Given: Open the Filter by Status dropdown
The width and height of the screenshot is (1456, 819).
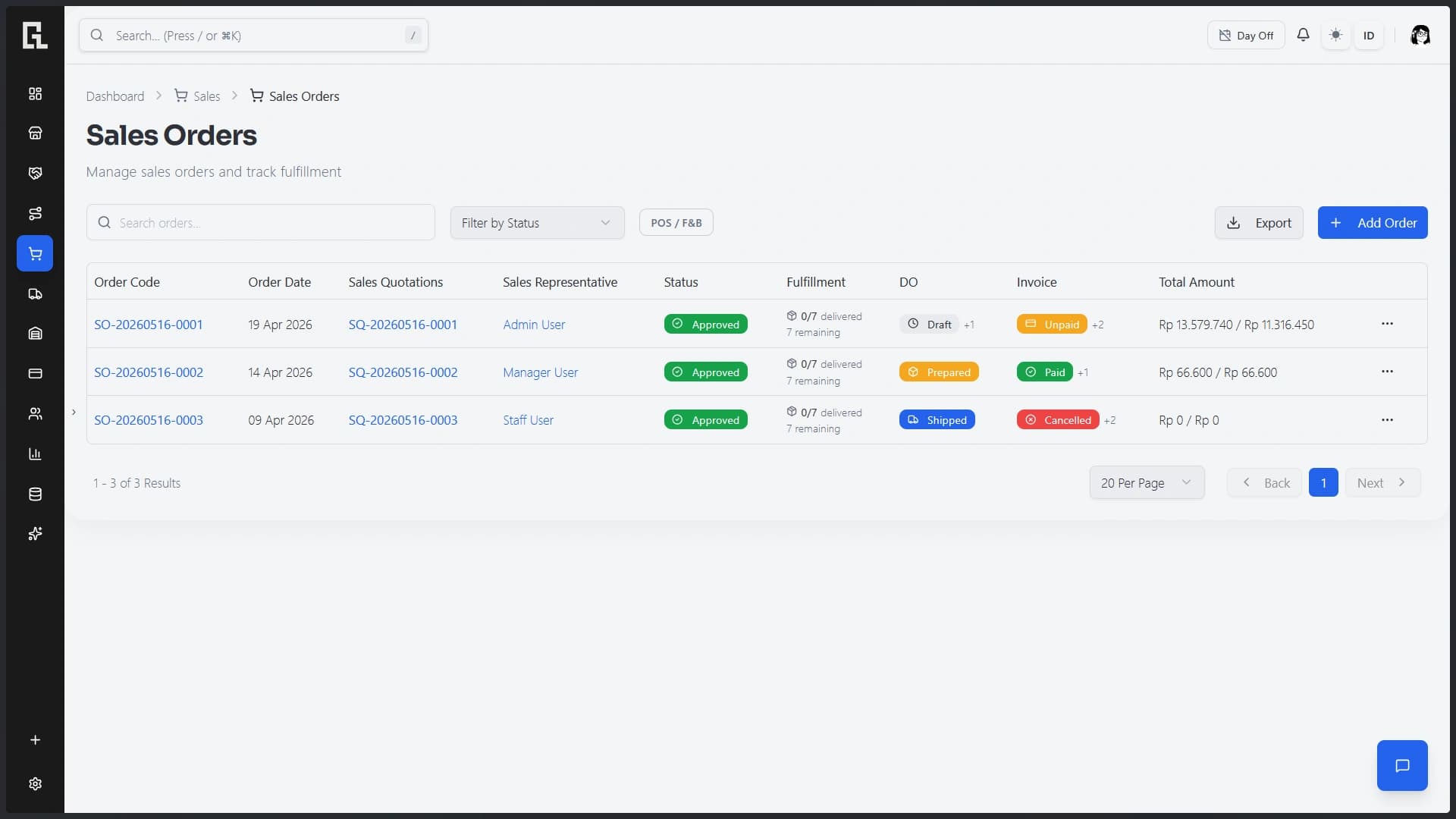Looking at the screenshot, I should [537, 222].
